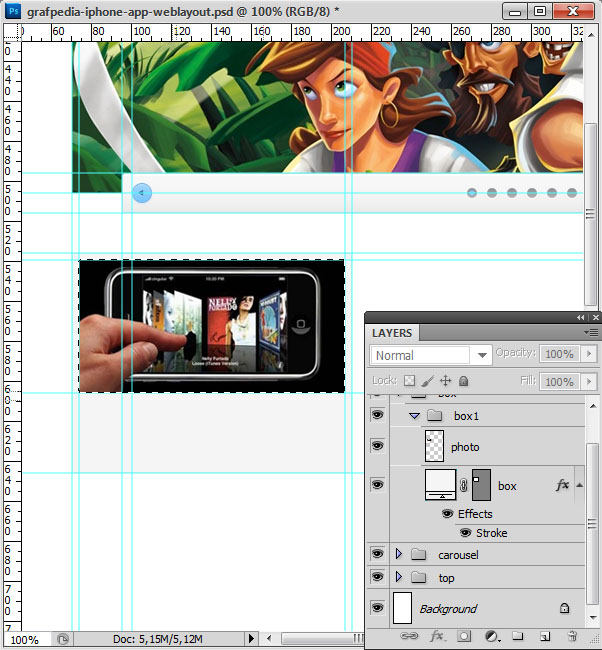This screenshot has width=602, height=650.
Task: Click the link icon between box thumbnail and mask
Action: coord(464,485)
